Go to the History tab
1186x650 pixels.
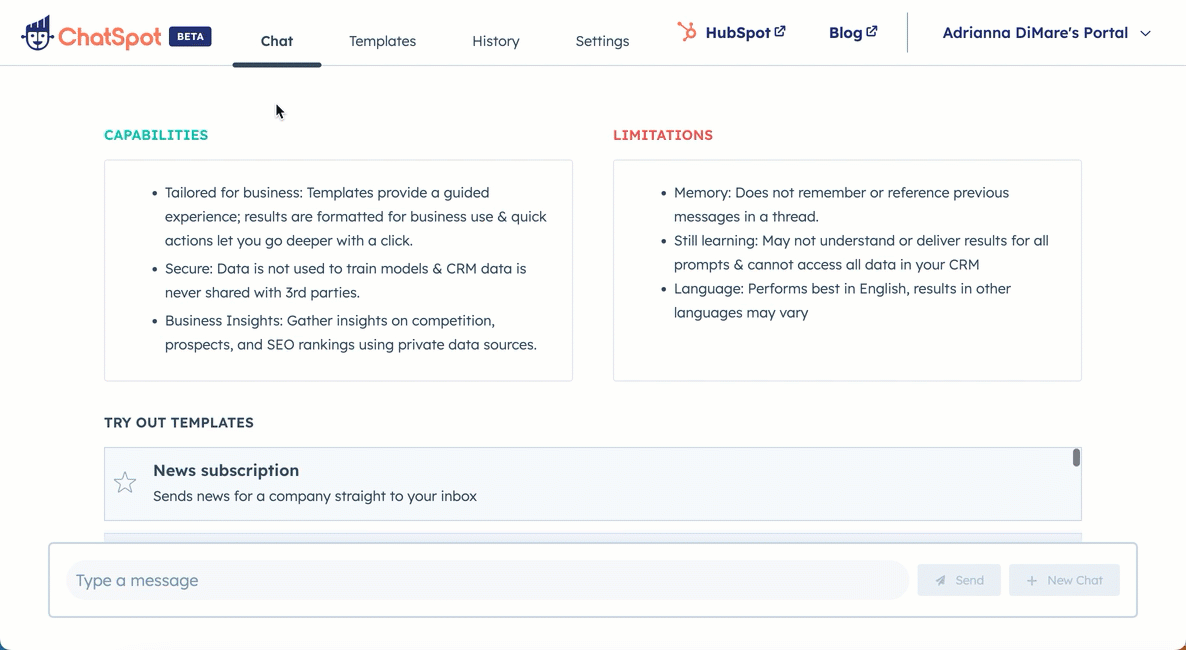click(496, 41)
